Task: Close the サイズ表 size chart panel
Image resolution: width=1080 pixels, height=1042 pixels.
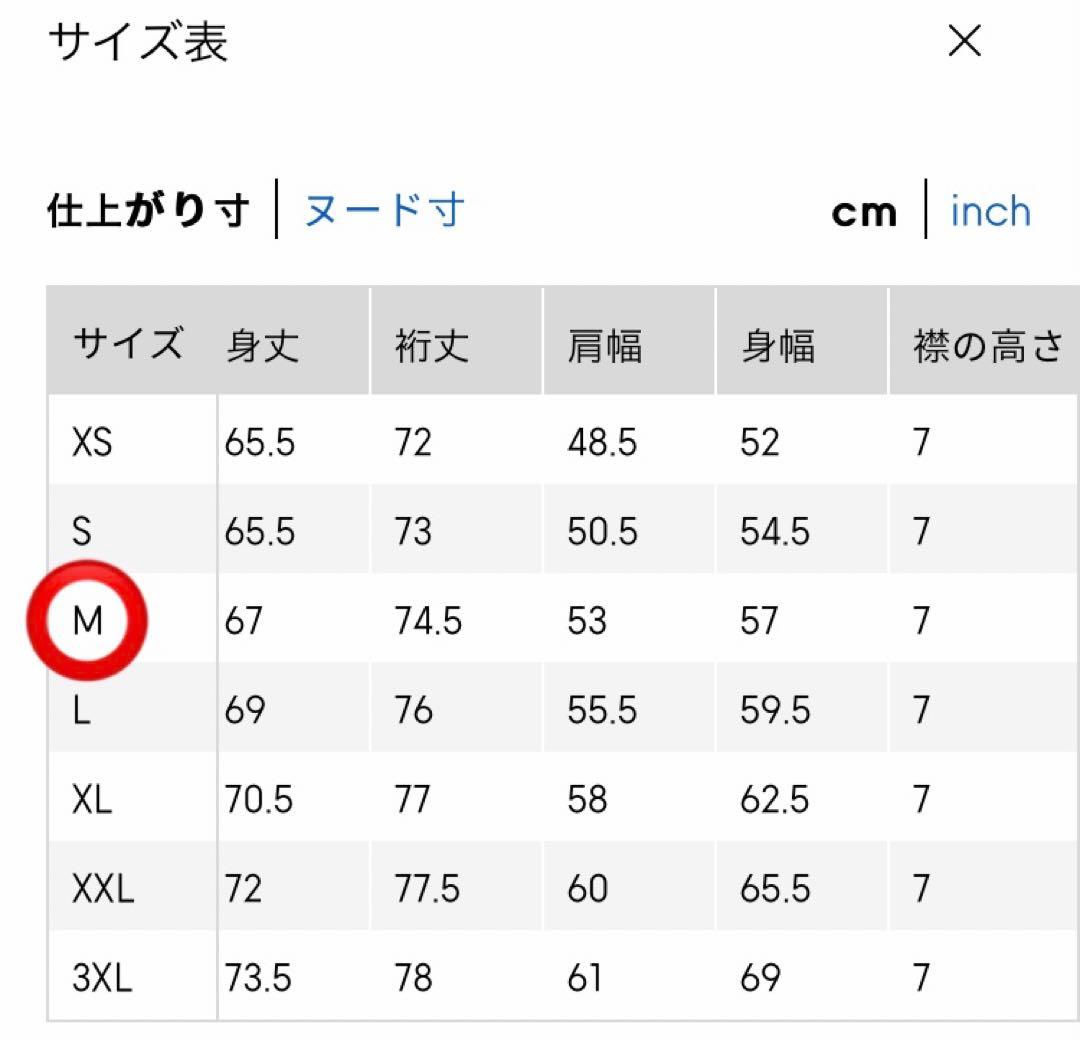Action: coord(964,42)
